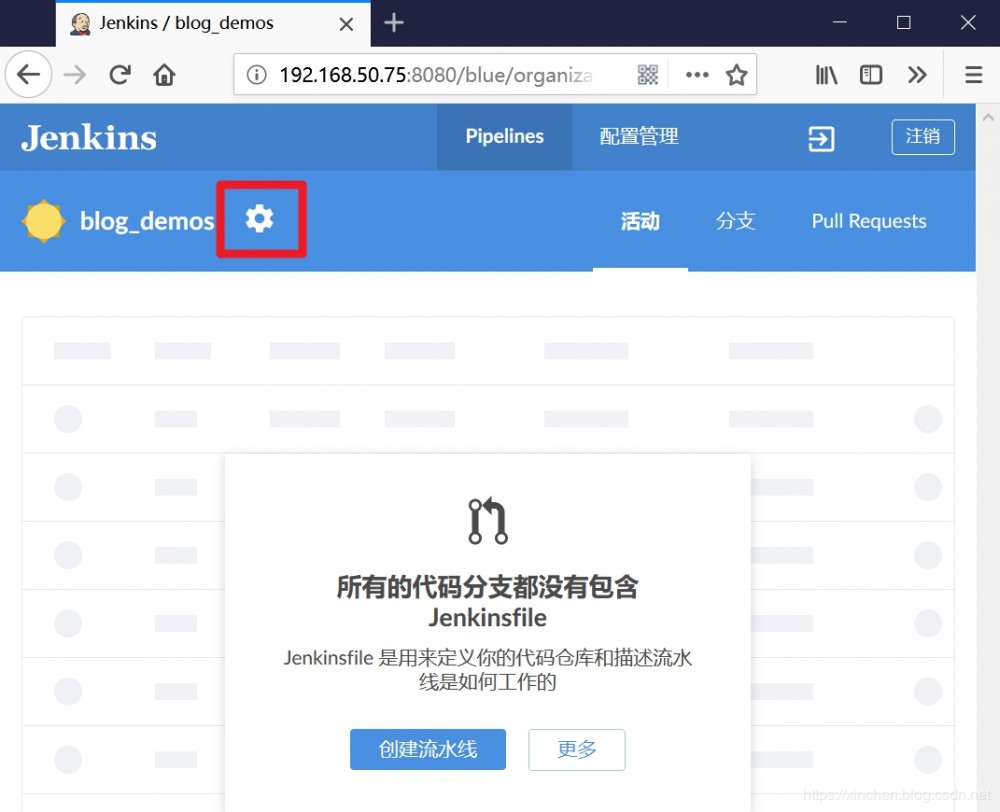Click the 创建流水线 button
1000x812 pixels.
coord(427,749)
